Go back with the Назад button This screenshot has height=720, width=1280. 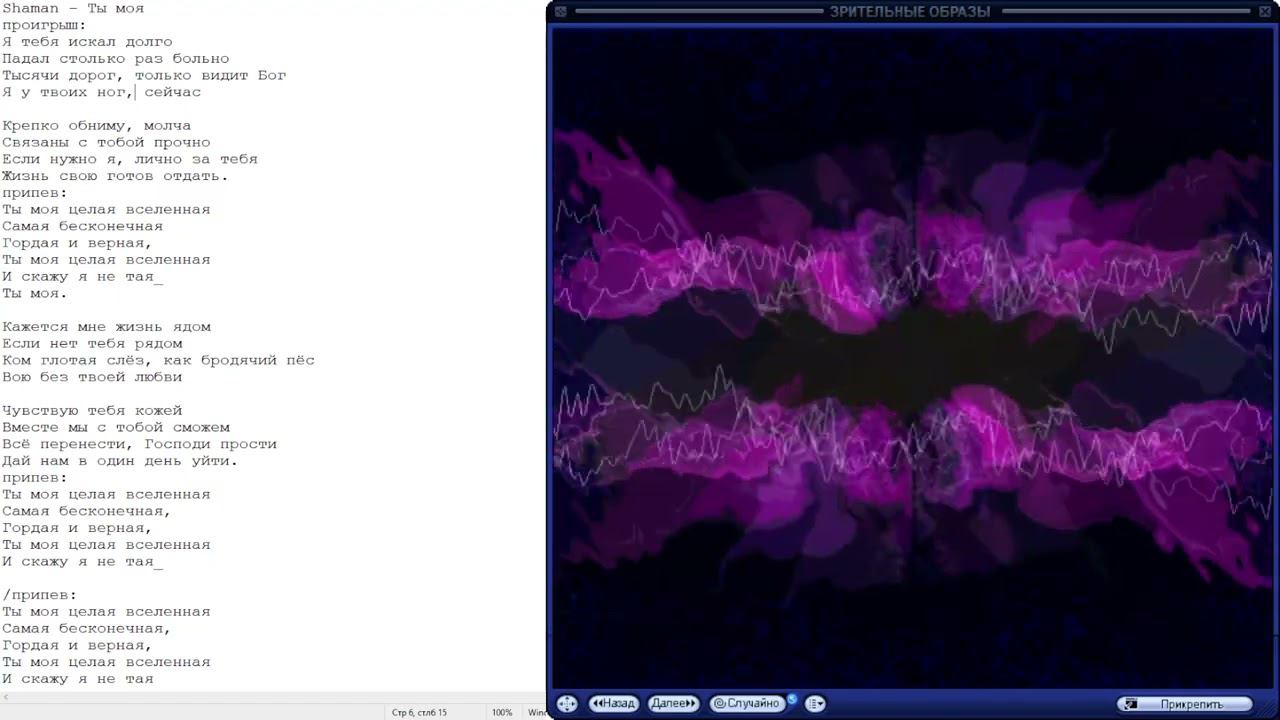click(613, 704)
